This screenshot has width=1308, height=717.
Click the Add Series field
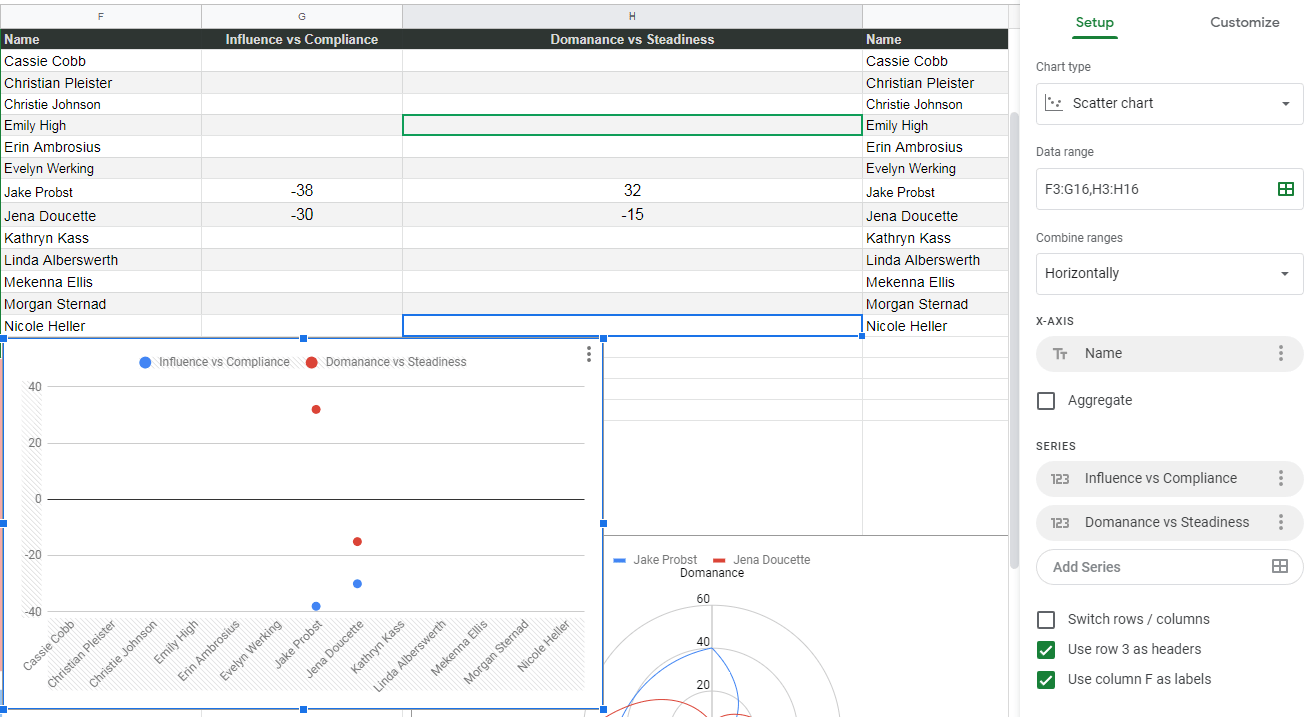coord(1169,567)
